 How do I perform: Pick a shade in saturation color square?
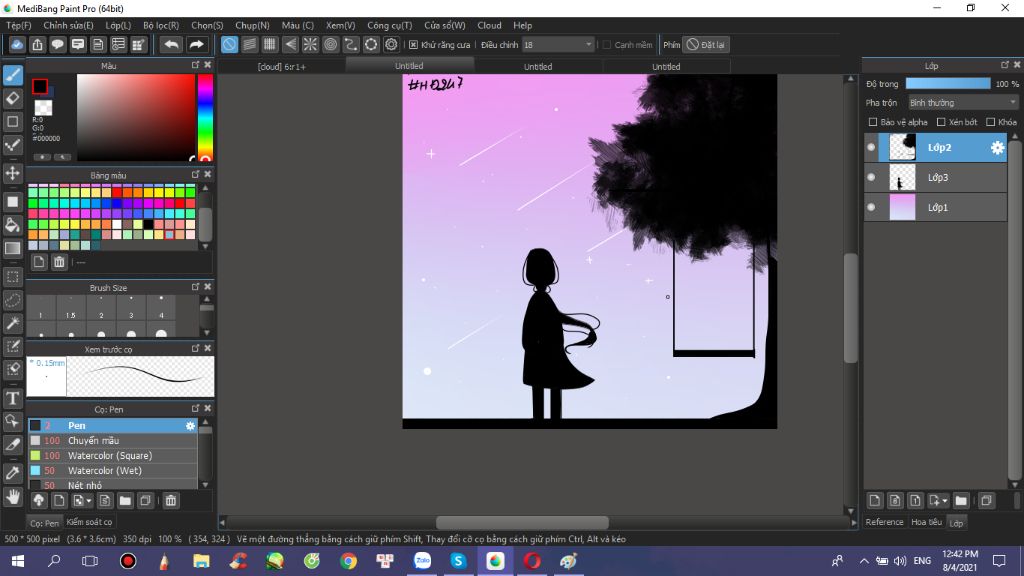[136, 117]
